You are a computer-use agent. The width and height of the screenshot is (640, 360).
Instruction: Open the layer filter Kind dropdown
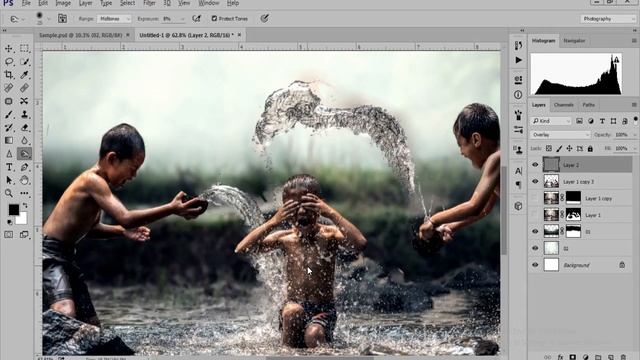tap(551, 121)
